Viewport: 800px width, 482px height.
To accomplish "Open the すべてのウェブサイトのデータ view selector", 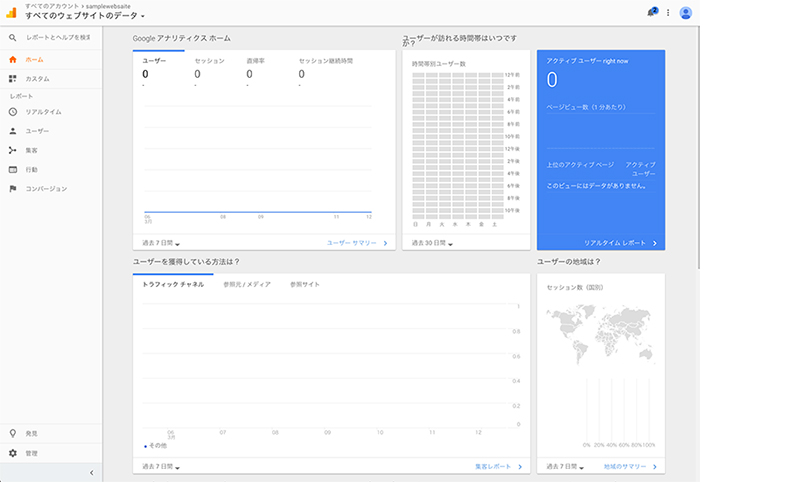I will [x=85, y=16].
